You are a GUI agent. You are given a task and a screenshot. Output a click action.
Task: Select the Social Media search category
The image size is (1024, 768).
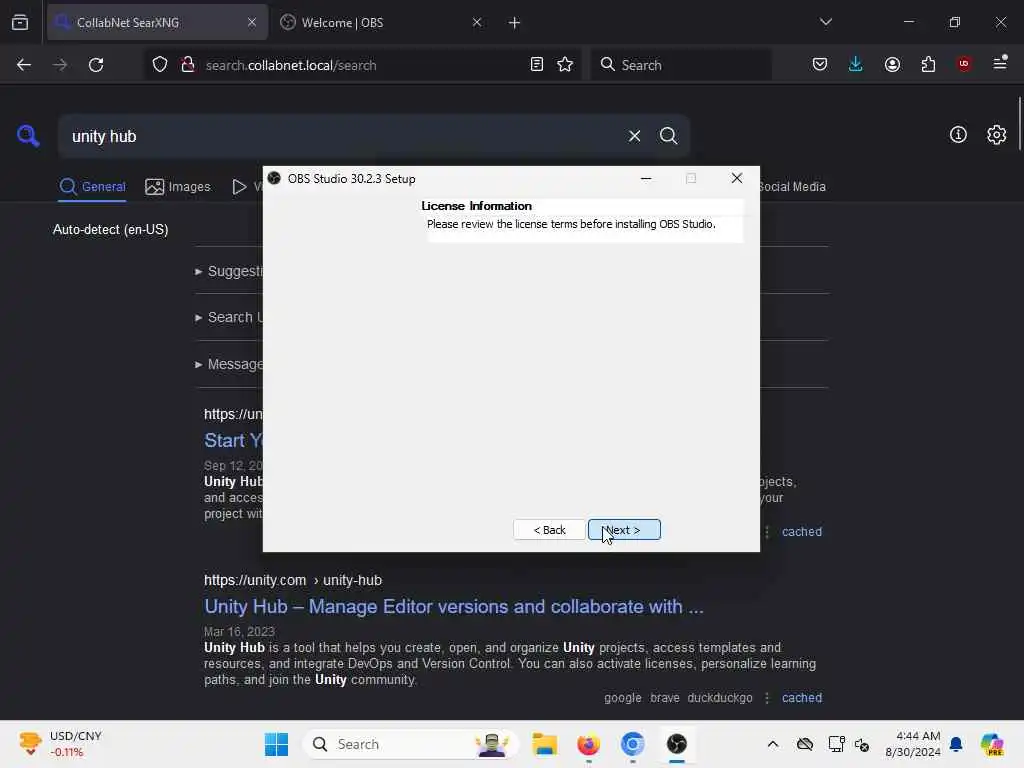click(x=792, y=187)
